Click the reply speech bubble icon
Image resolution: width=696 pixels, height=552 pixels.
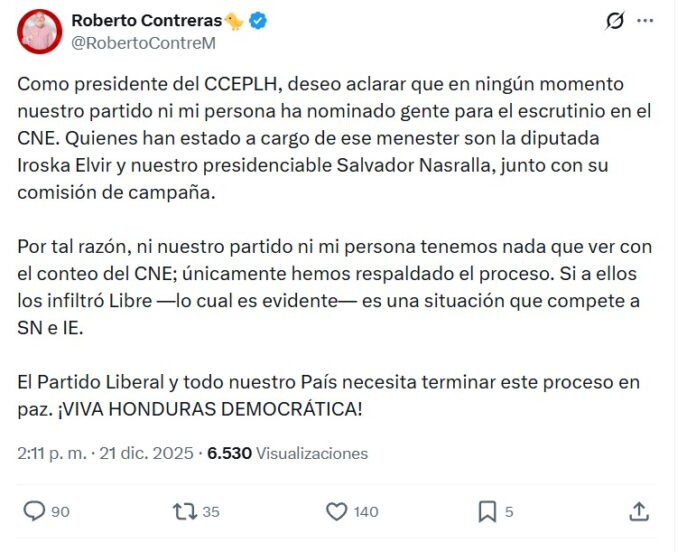tap(34, 511)
